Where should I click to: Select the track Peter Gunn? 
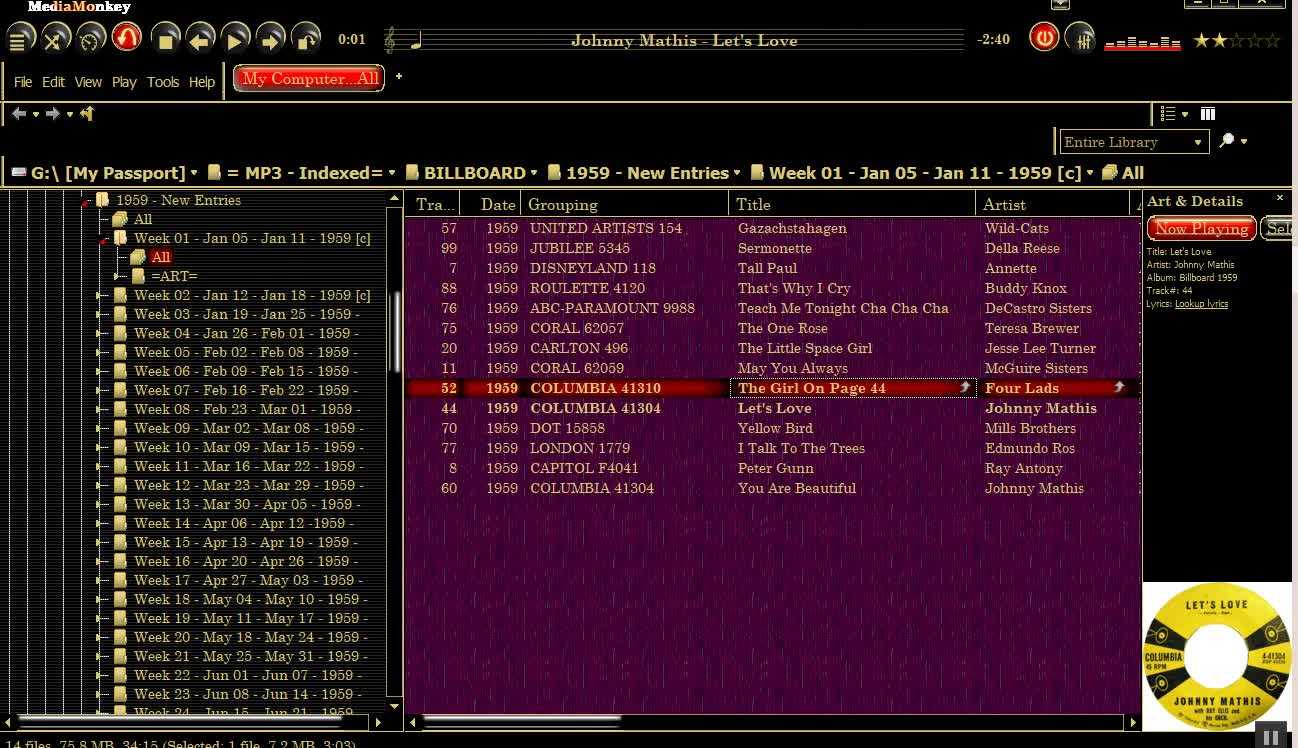tap(775, 468)
